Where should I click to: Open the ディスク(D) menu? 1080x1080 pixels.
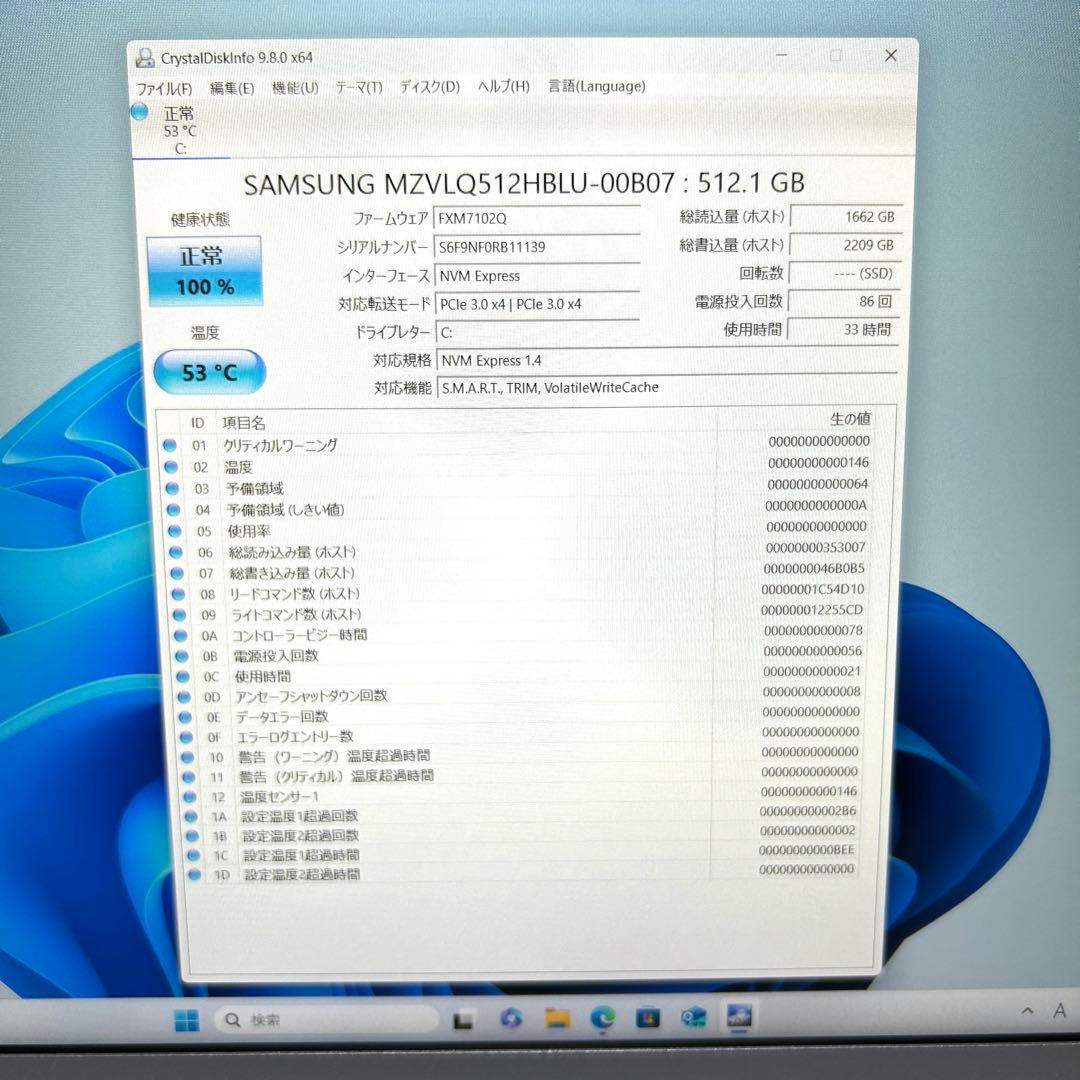430,87
